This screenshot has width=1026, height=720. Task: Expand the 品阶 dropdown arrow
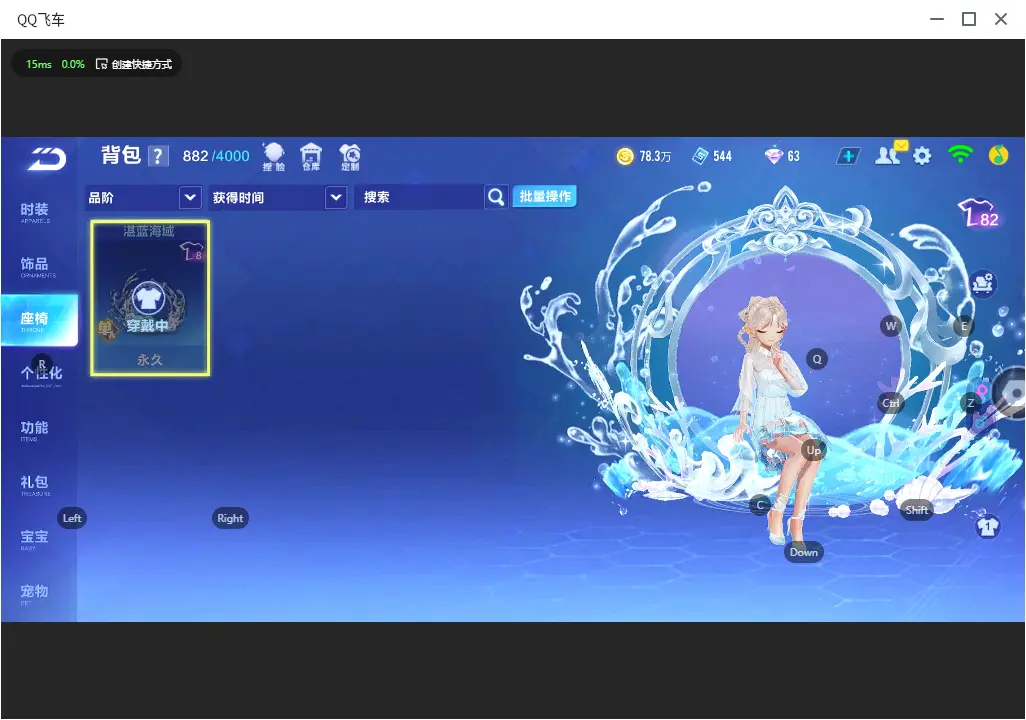click(x=190, y=197)
